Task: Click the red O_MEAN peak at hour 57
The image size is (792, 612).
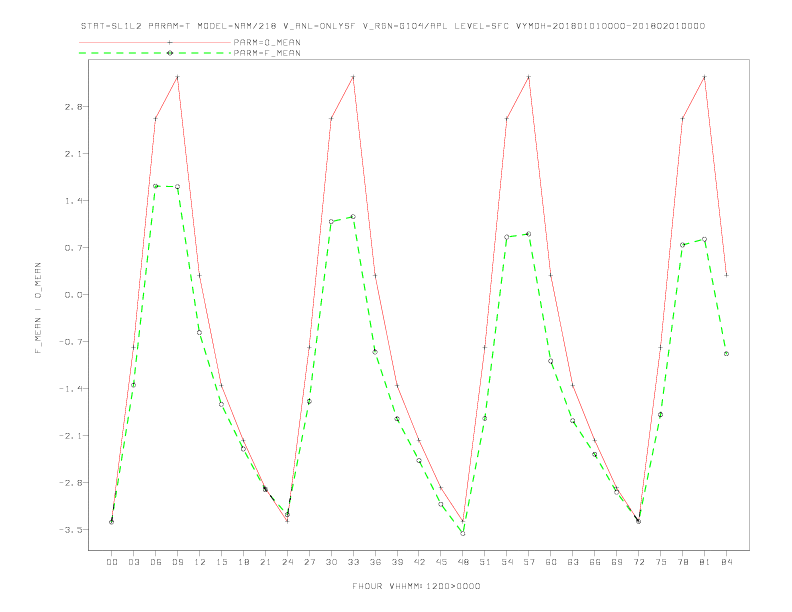Action: pos(529,77)
